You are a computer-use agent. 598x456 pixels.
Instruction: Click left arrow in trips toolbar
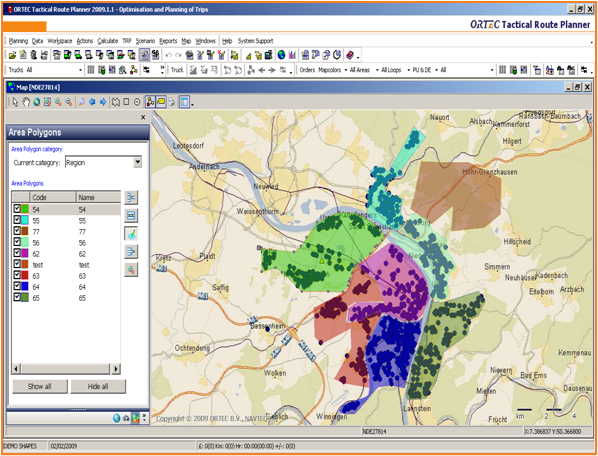(262, 70)
